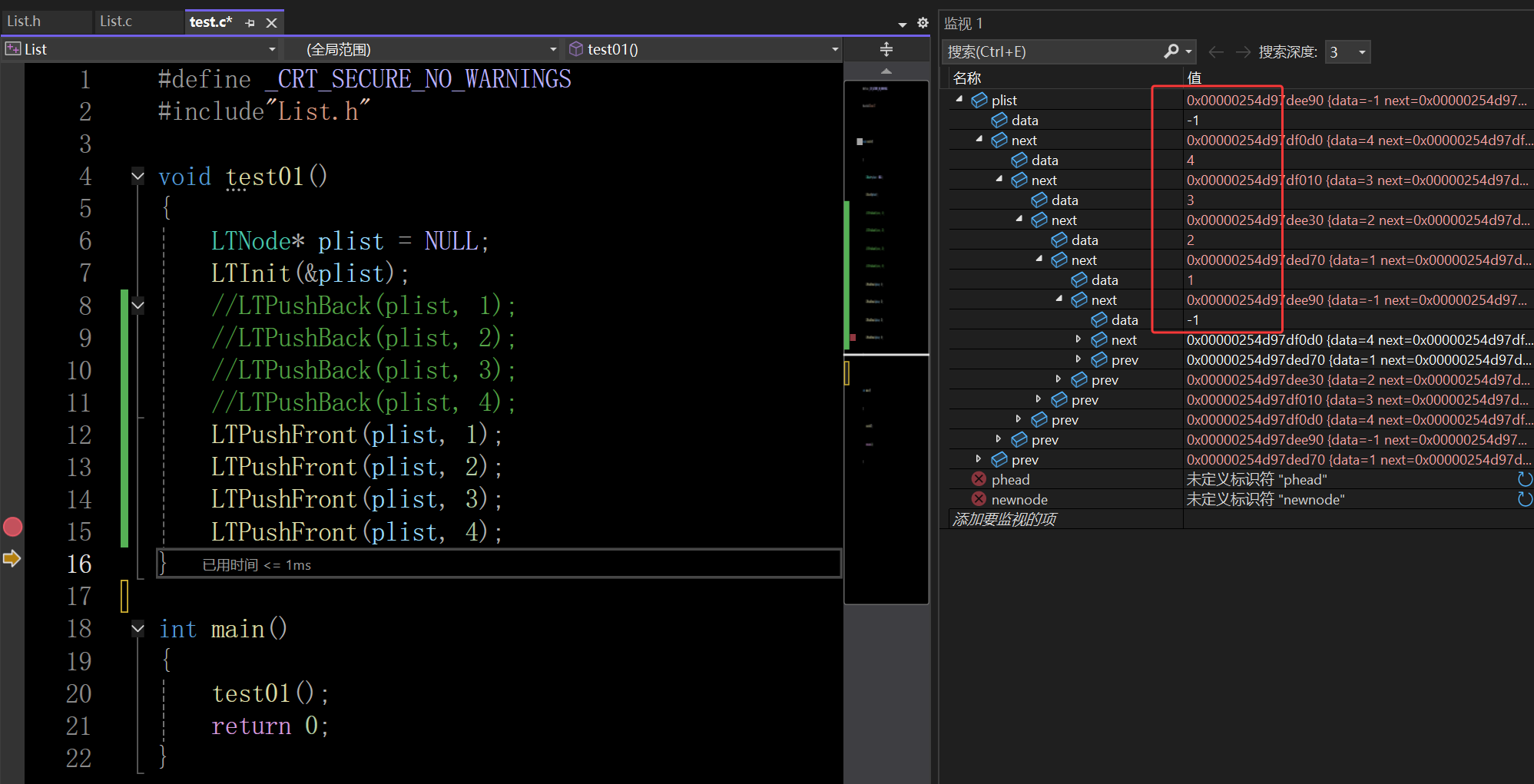Click the value 未定义标识符 "phead"
This screenshot has height=784, width=1534.
pyautogui.click(x=1257, y=479)
